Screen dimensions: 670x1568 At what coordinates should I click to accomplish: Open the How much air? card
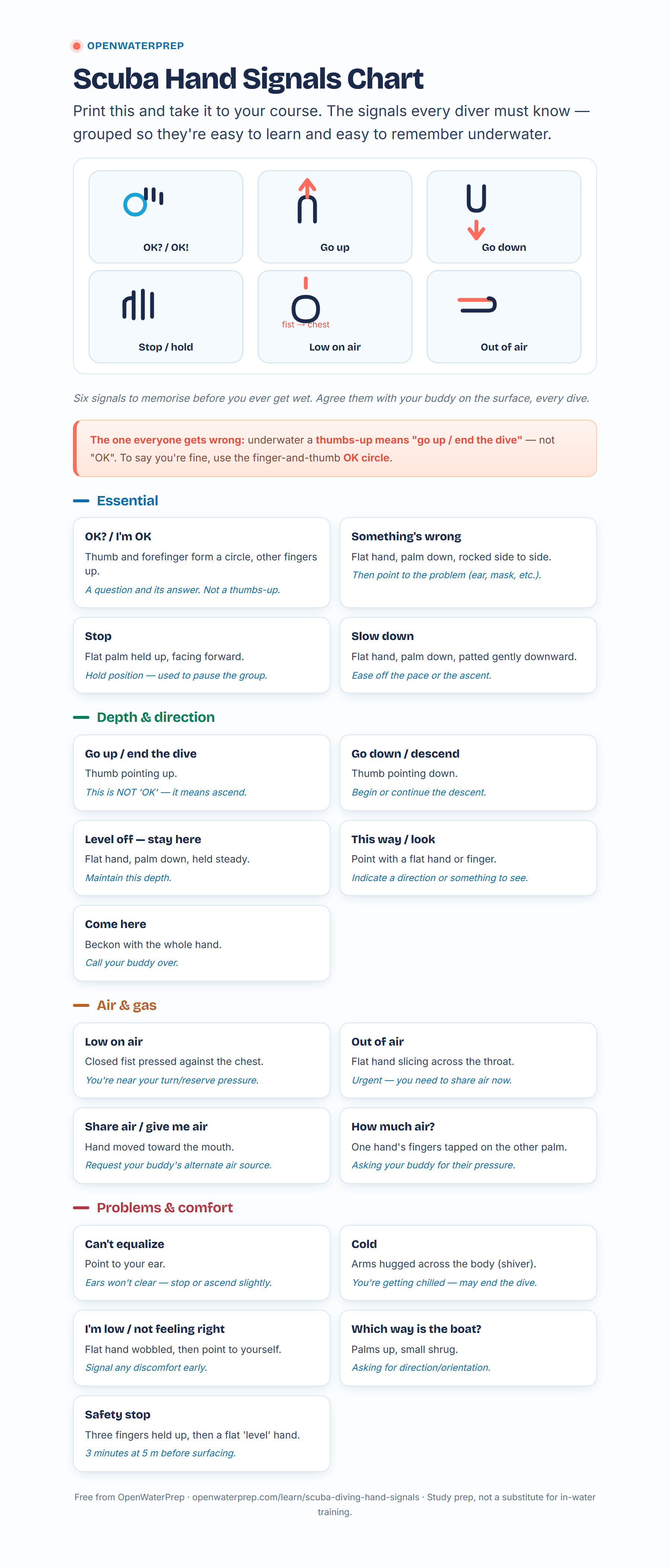(x=468, y=1146)
